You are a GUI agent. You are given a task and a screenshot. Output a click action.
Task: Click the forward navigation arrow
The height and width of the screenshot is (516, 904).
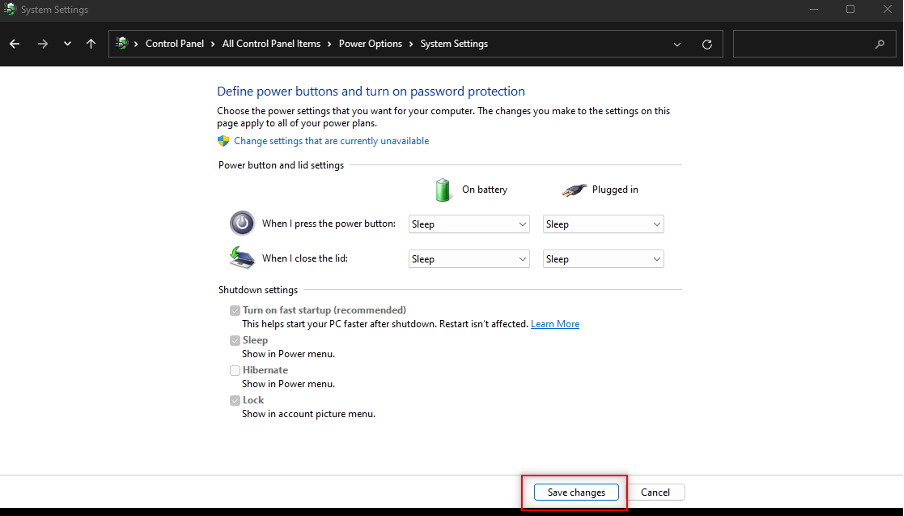tap(42, 44)
